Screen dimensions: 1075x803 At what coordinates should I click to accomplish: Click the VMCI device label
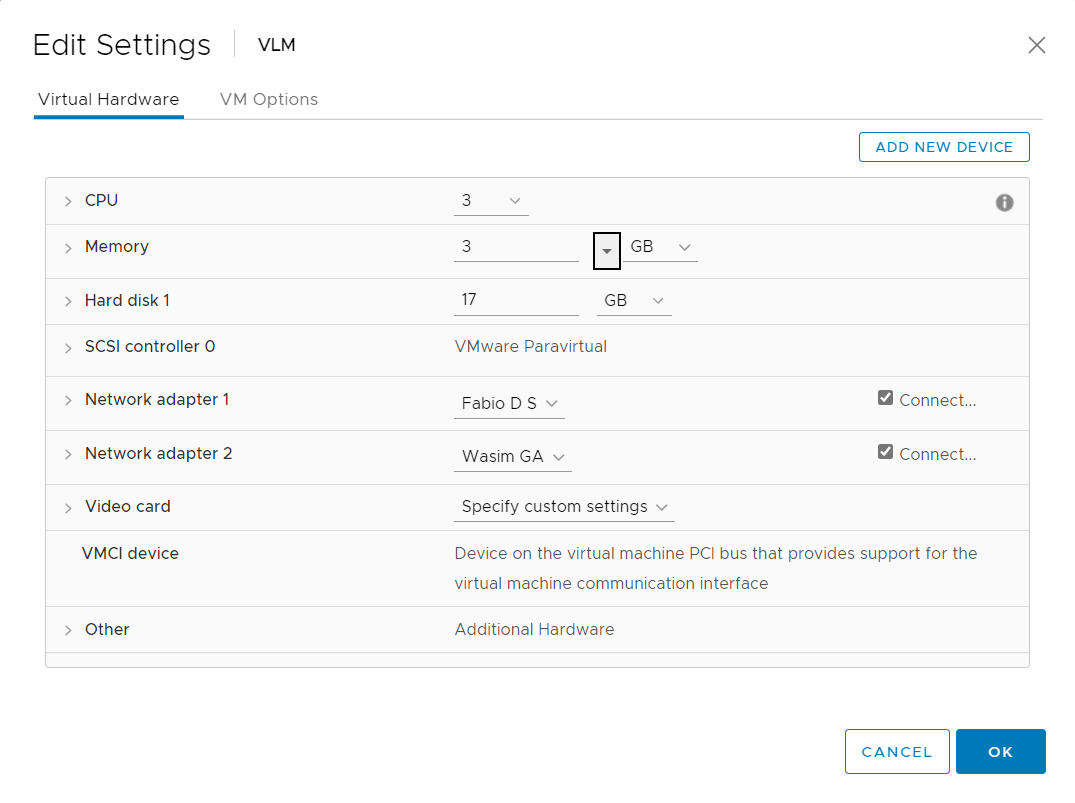coord(130,553)
